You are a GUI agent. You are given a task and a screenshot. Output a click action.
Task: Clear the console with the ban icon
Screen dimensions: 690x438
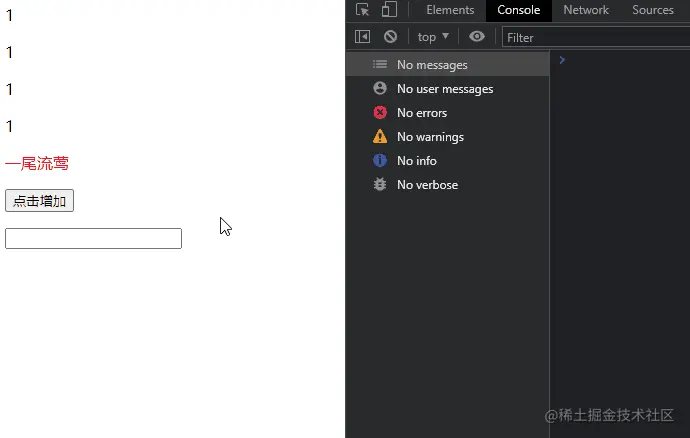tap(390, 37)
